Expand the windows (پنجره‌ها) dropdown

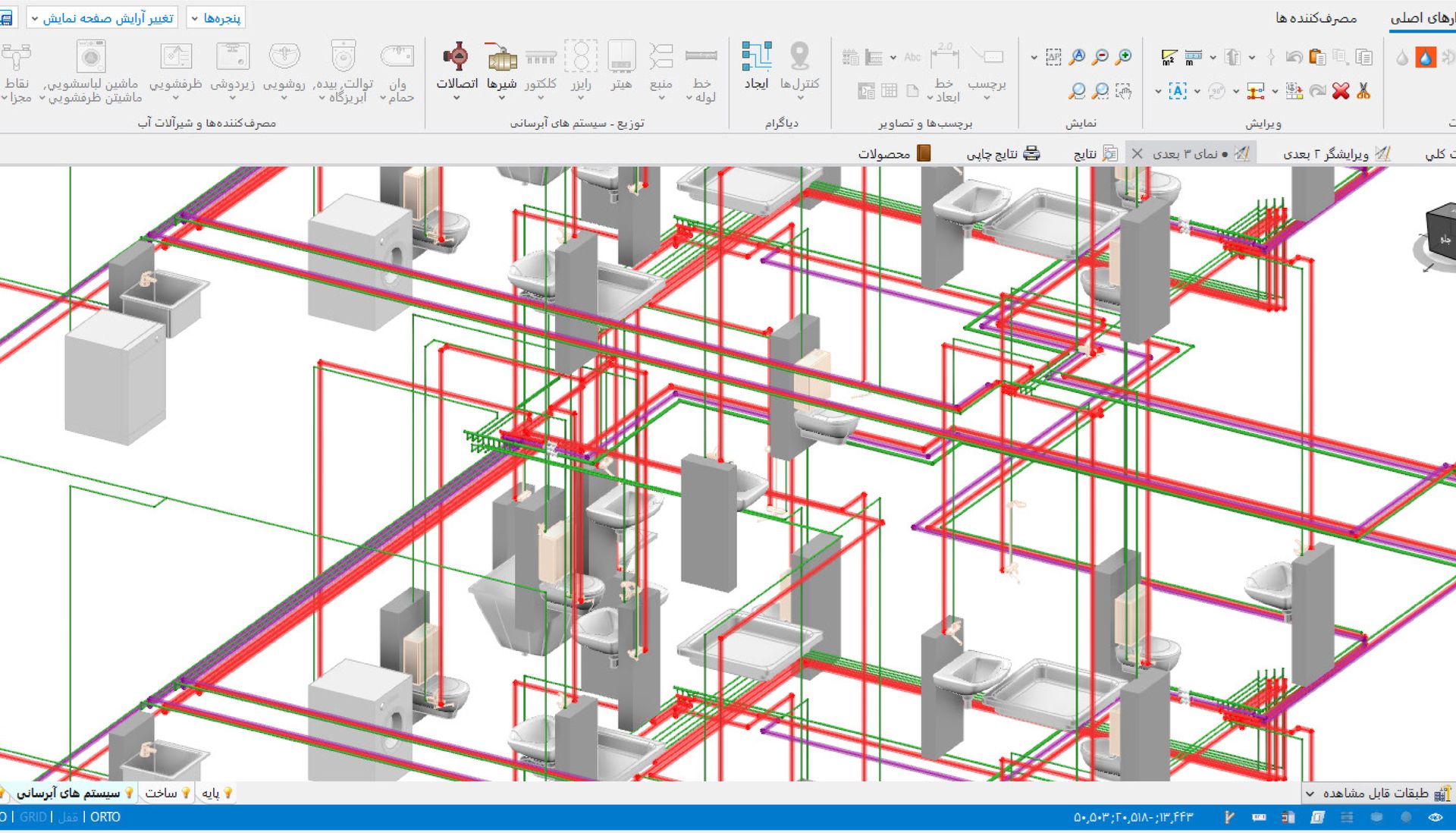point(215,17)
